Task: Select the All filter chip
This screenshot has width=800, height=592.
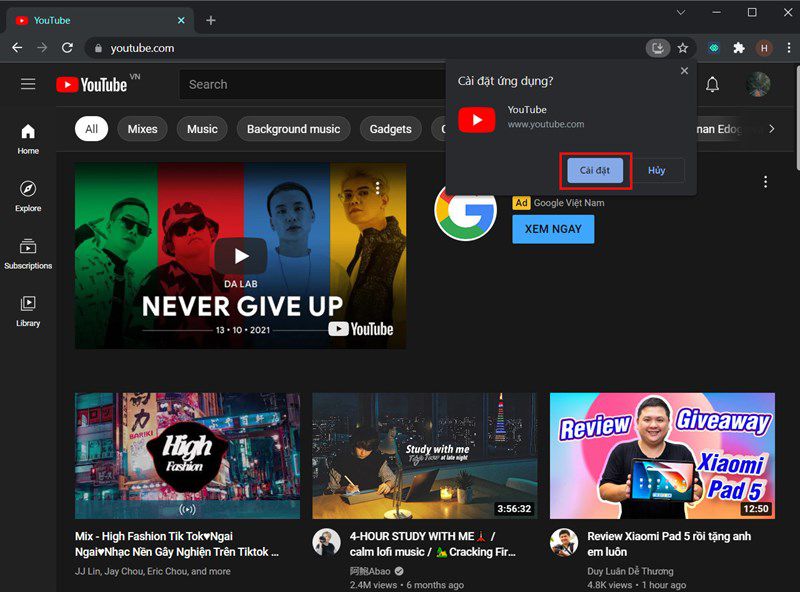Action: [x=91, y=129]
